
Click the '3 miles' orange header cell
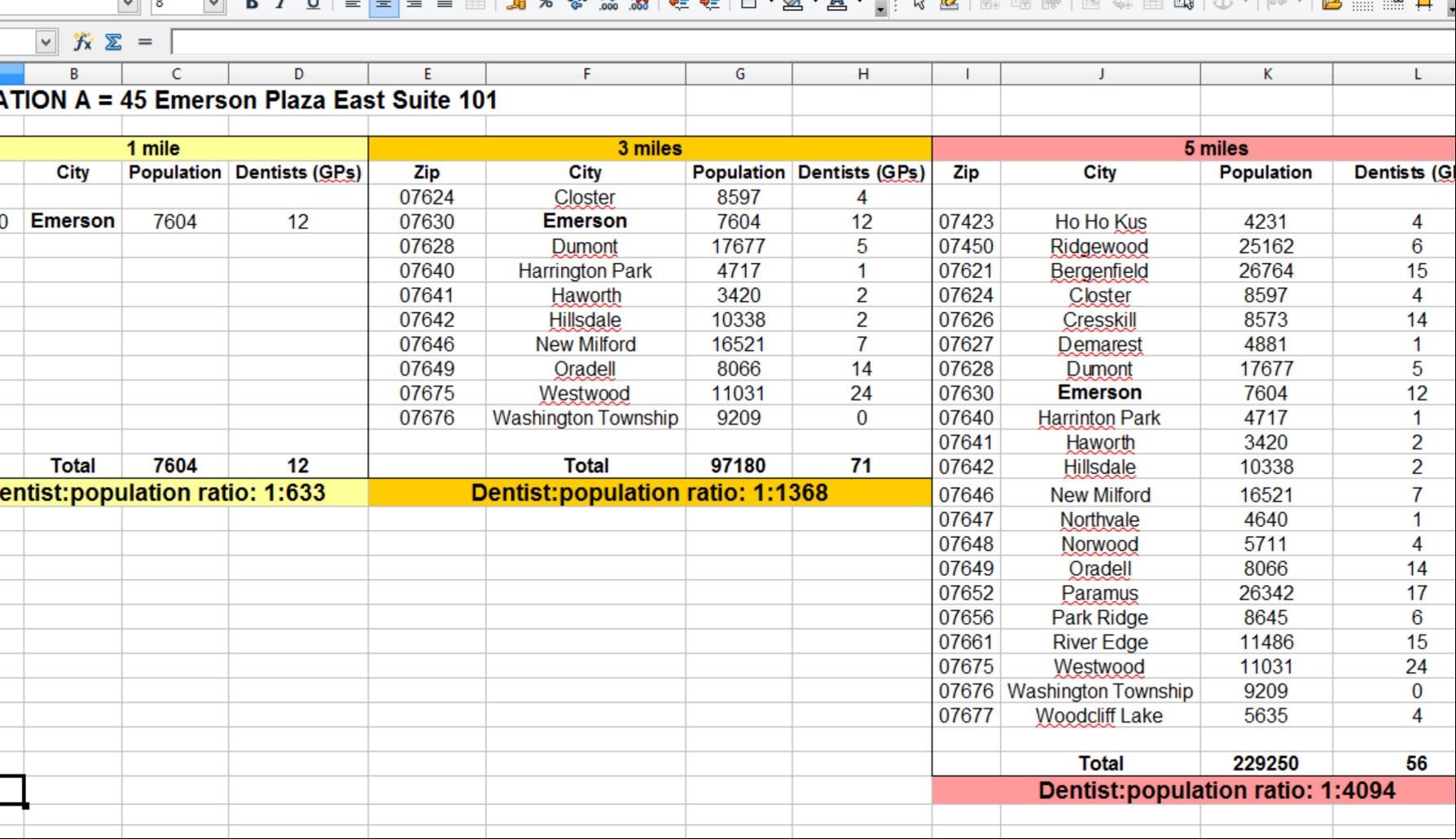coord(650,148)
